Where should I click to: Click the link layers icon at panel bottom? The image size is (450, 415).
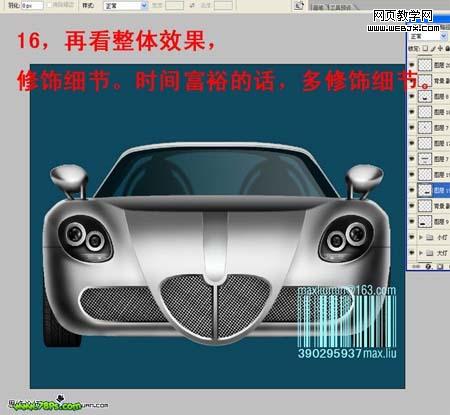(x=417, y=267)
